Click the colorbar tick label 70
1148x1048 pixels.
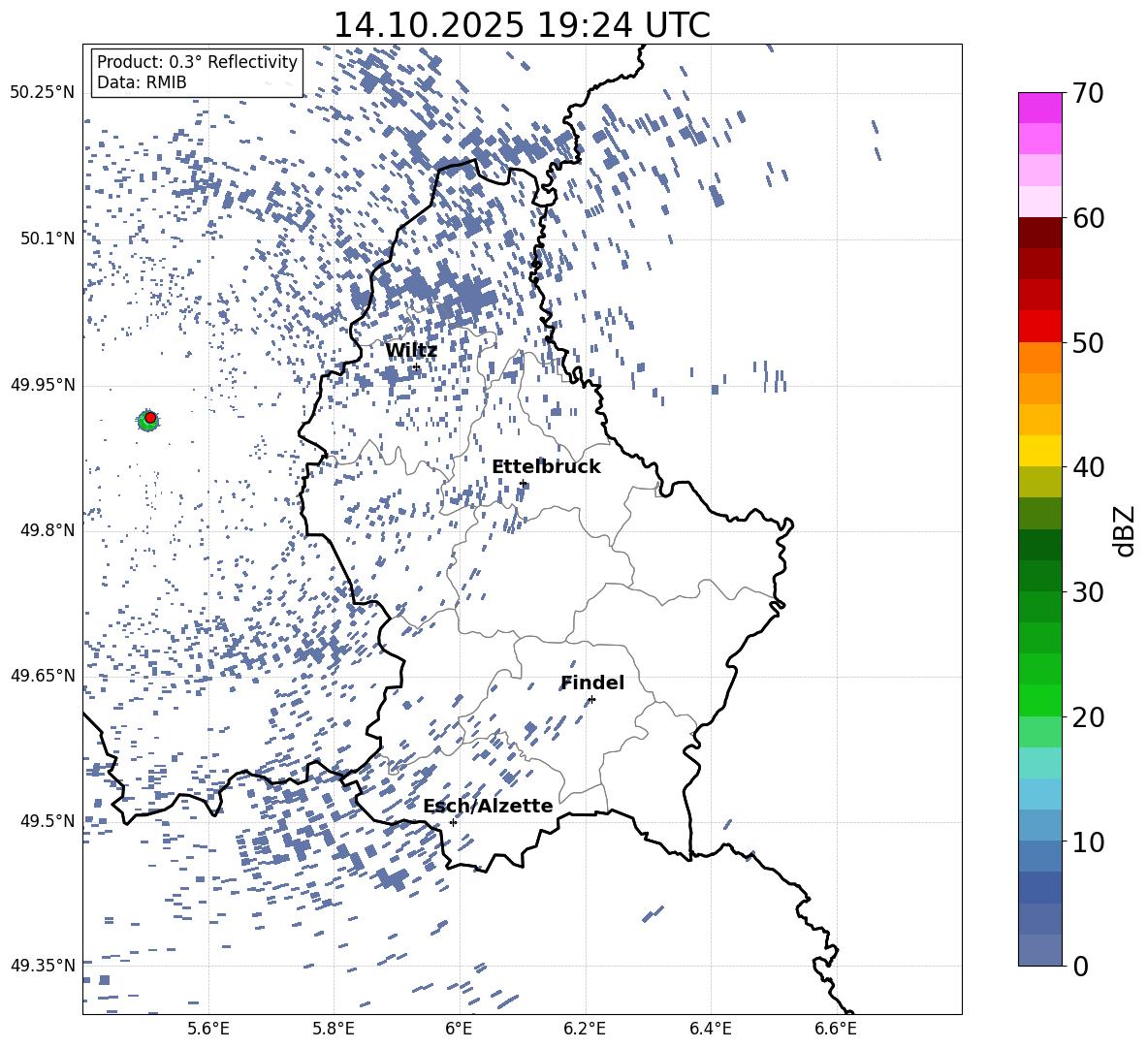(1089, 93)
